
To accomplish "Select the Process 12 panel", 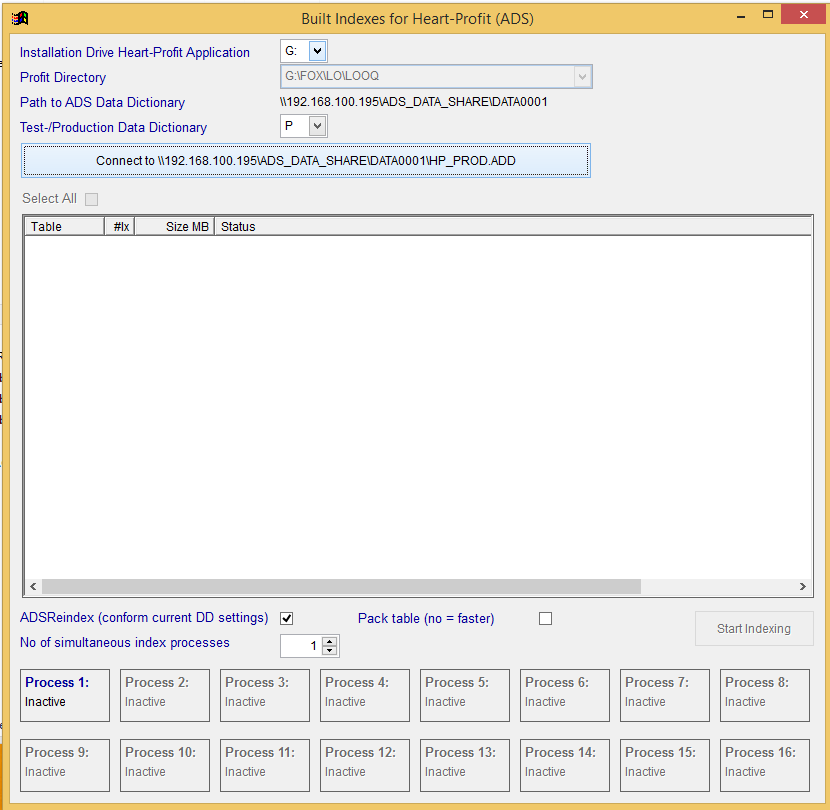I will click(365, 766).
